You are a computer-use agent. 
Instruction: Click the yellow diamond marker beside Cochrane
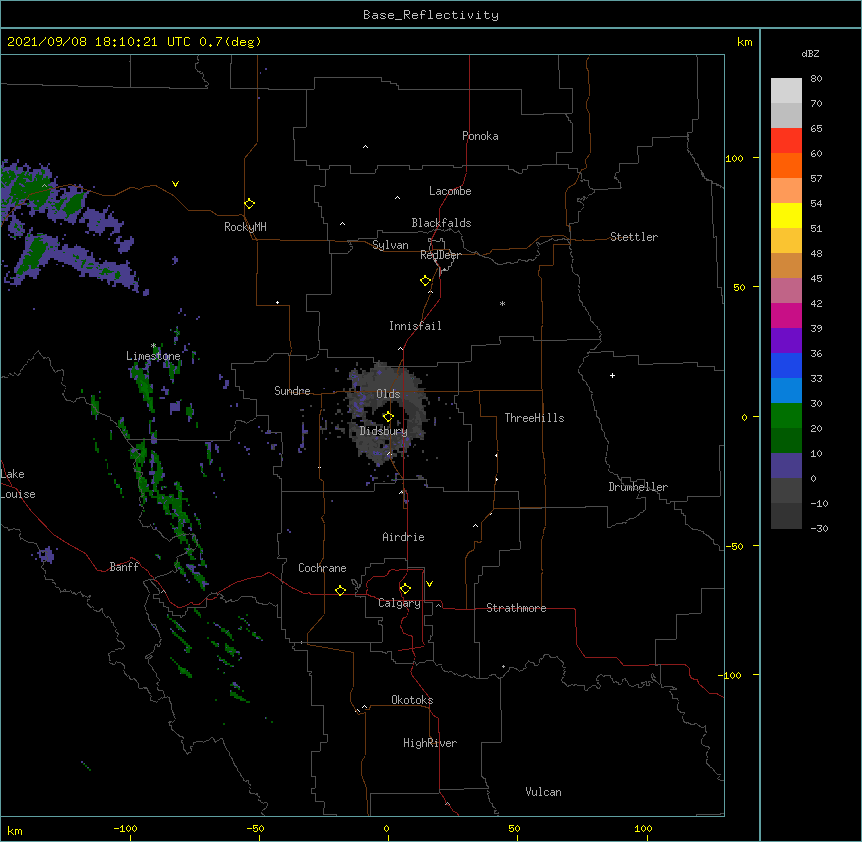340,590
